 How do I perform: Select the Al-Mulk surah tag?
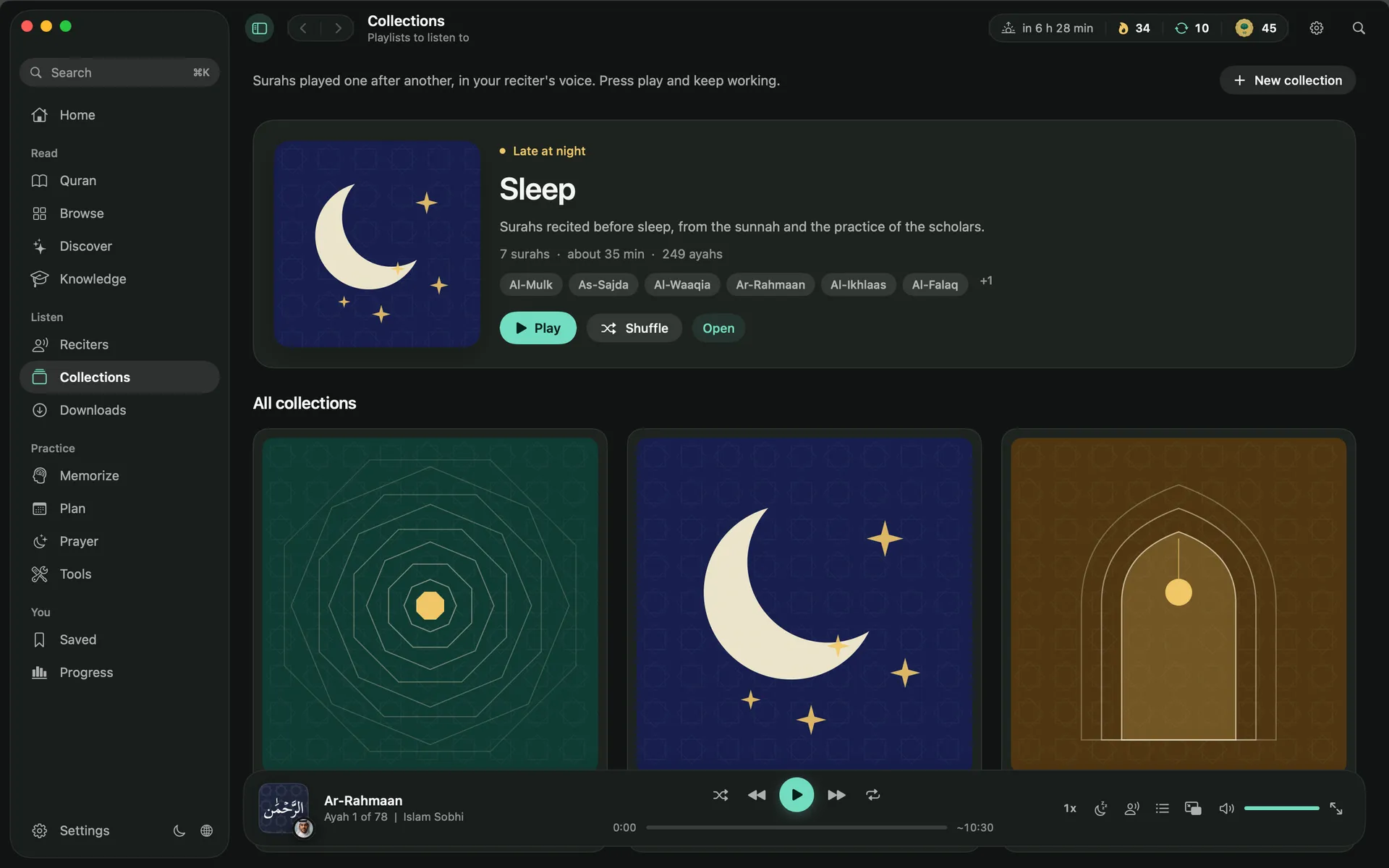point(531,285)
